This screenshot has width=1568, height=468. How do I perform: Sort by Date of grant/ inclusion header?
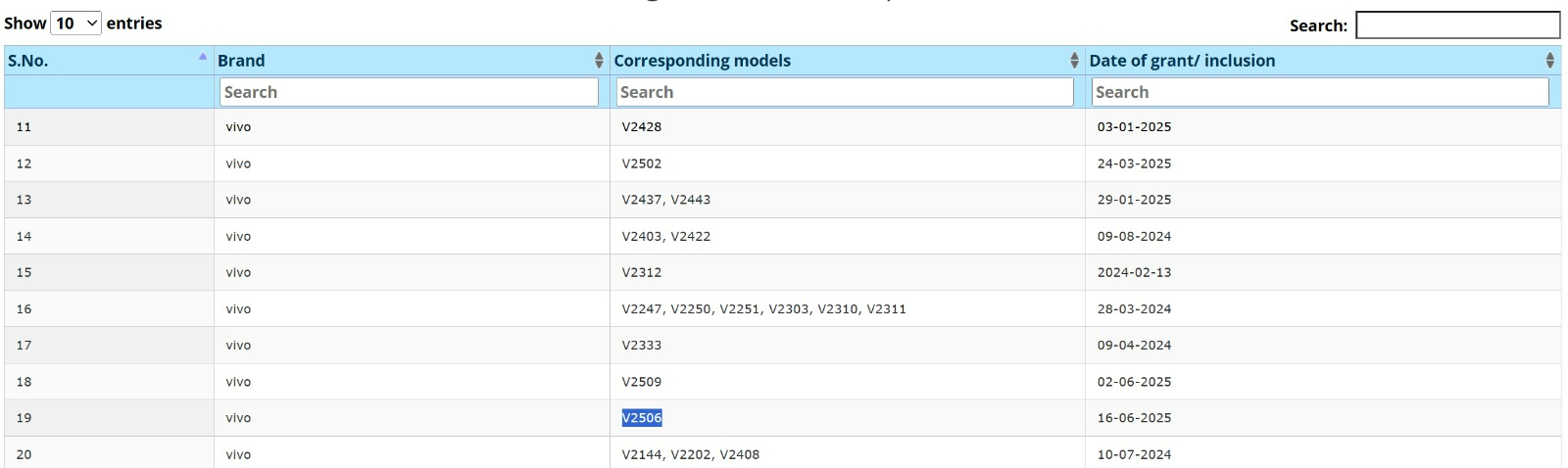[x=1182, y=61]
